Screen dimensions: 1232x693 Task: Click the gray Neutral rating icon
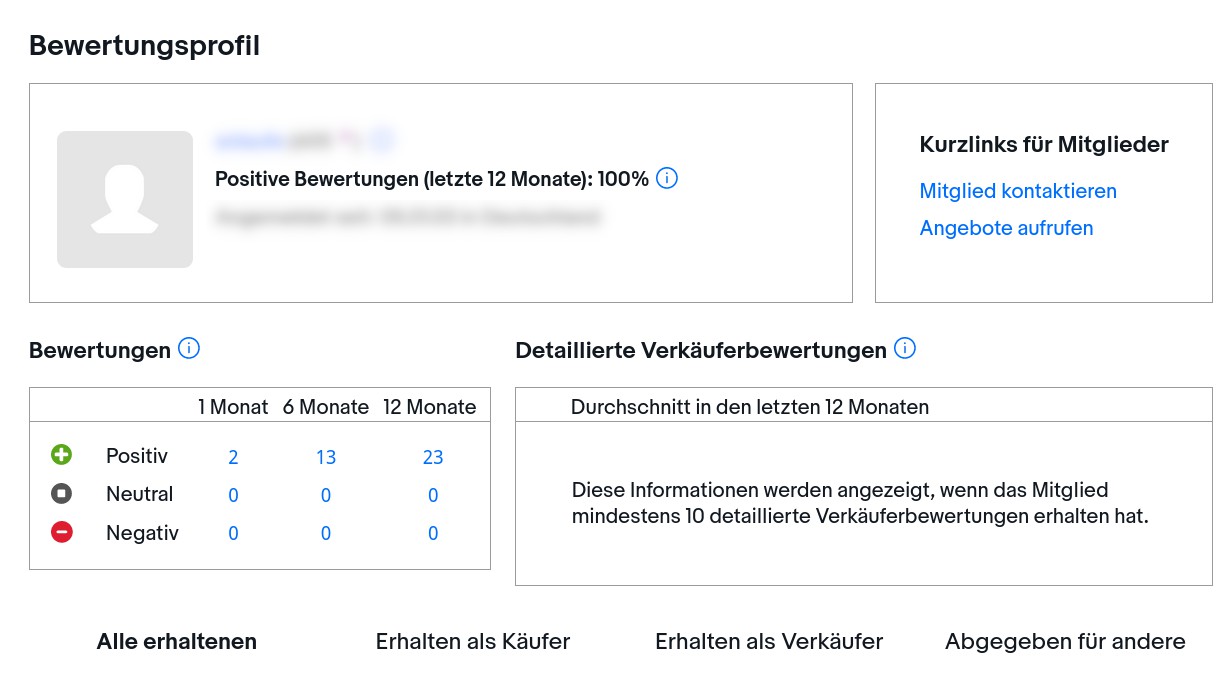[62, 494]
